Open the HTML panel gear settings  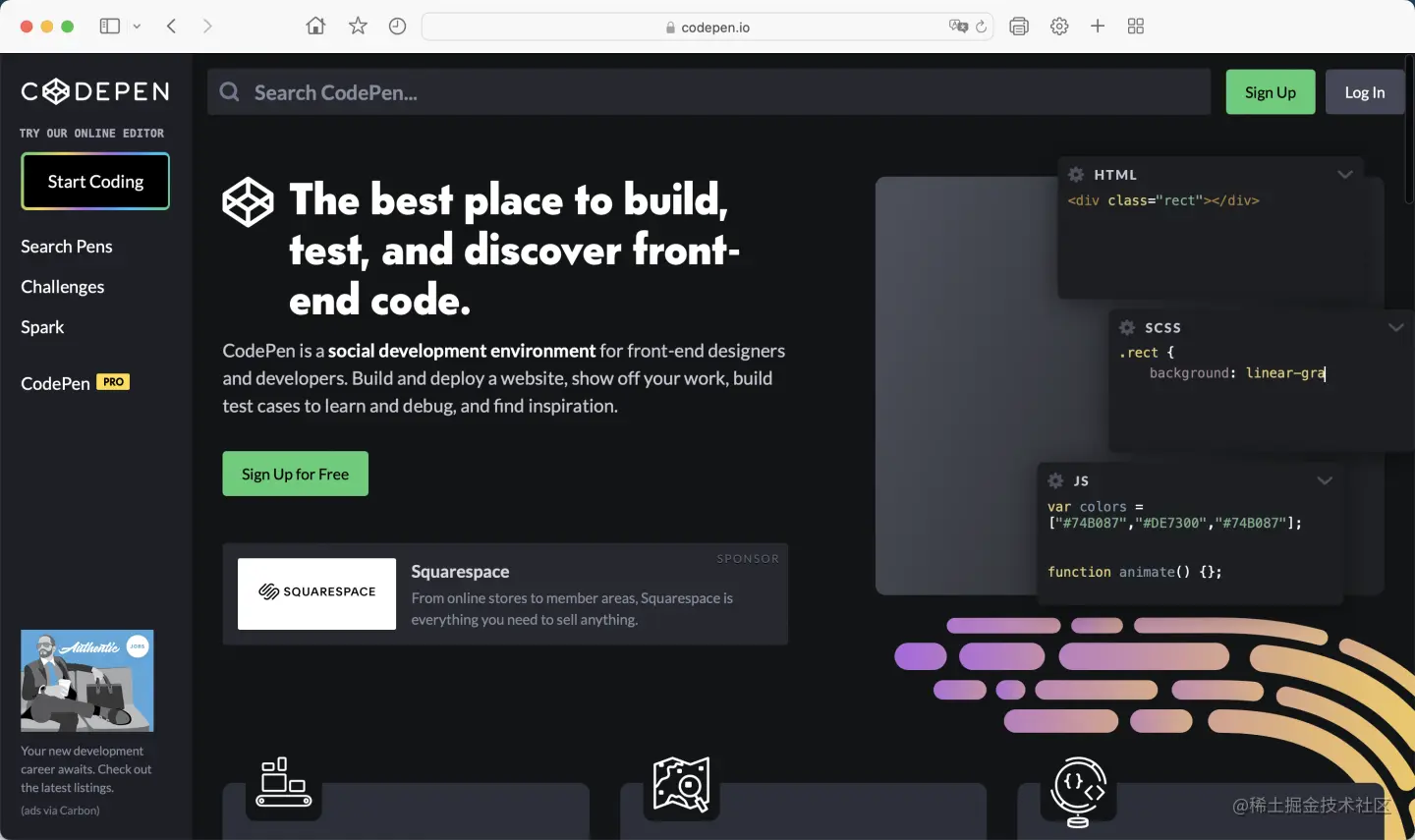[1076, 174]
